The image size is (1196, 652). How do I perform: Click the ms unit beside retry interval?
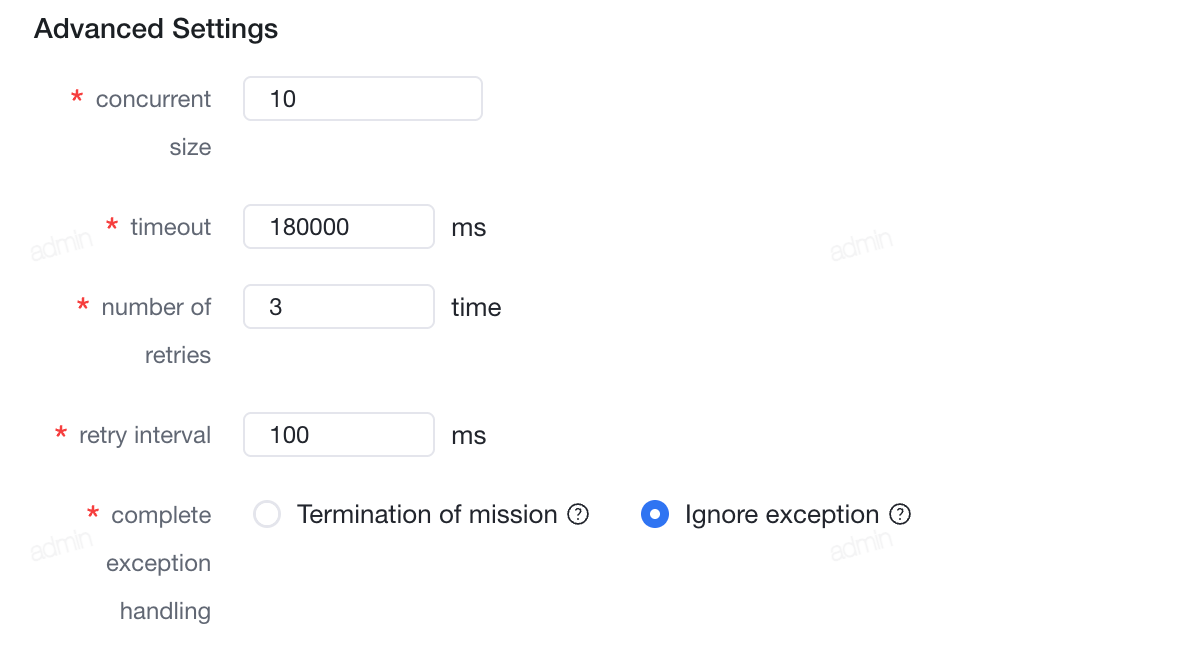(468, 436)
